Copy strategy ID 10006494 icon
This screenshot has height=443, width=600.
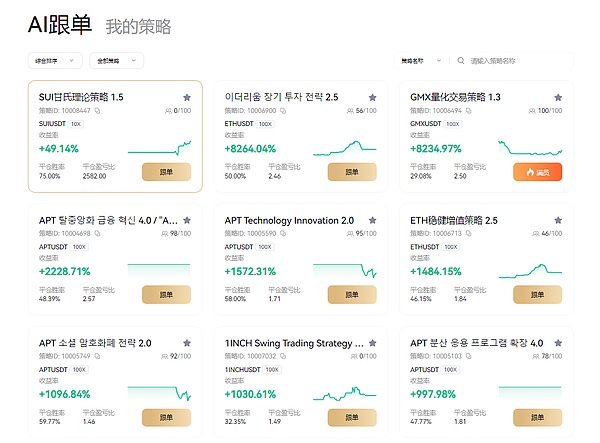tap(468, 111)
